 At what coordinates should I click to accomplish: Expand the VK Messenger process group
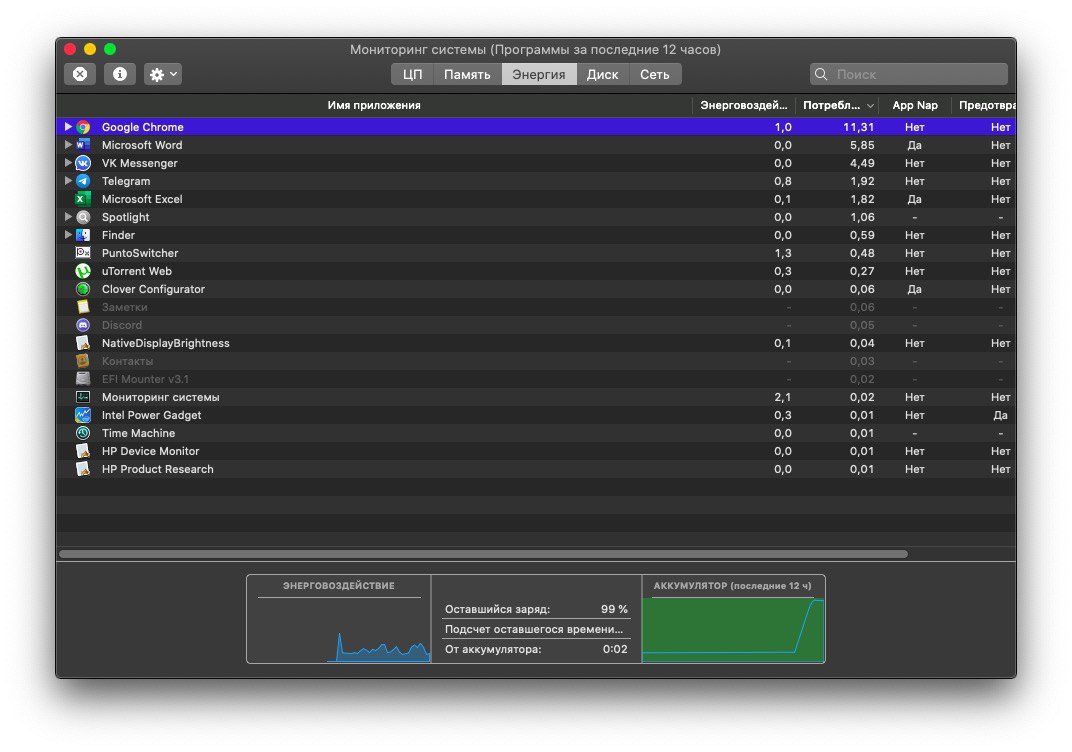[x=68, y=163]
